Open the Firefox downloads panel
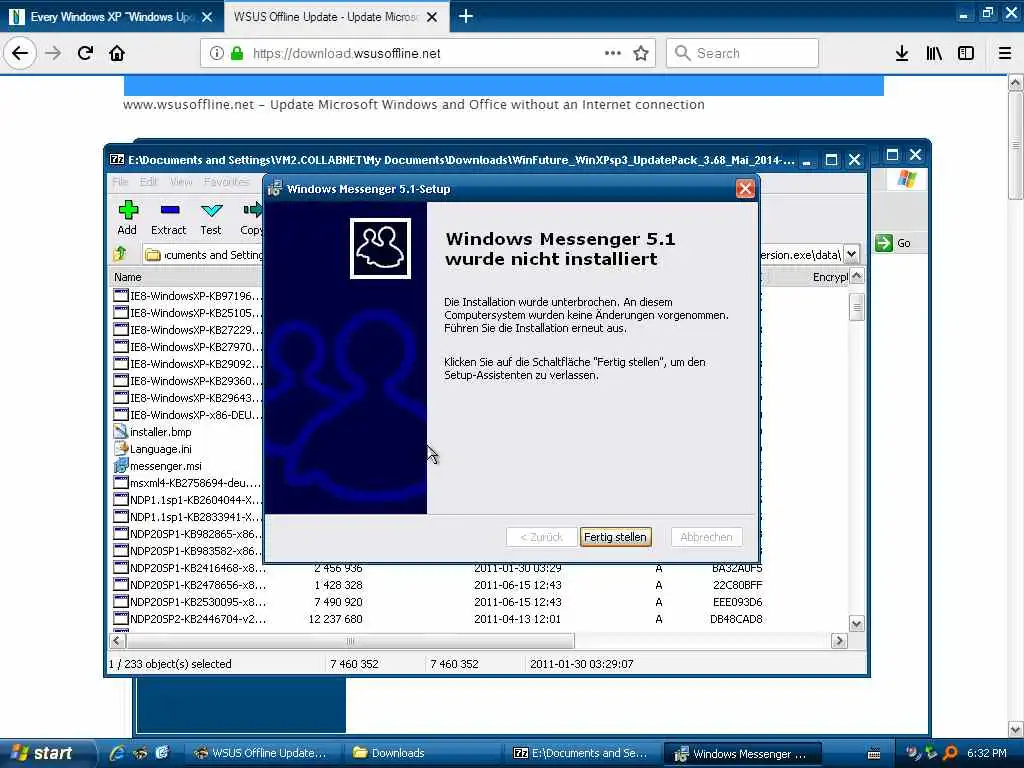1024x768 pixels. pyautogui.click(x=902, y=53)
